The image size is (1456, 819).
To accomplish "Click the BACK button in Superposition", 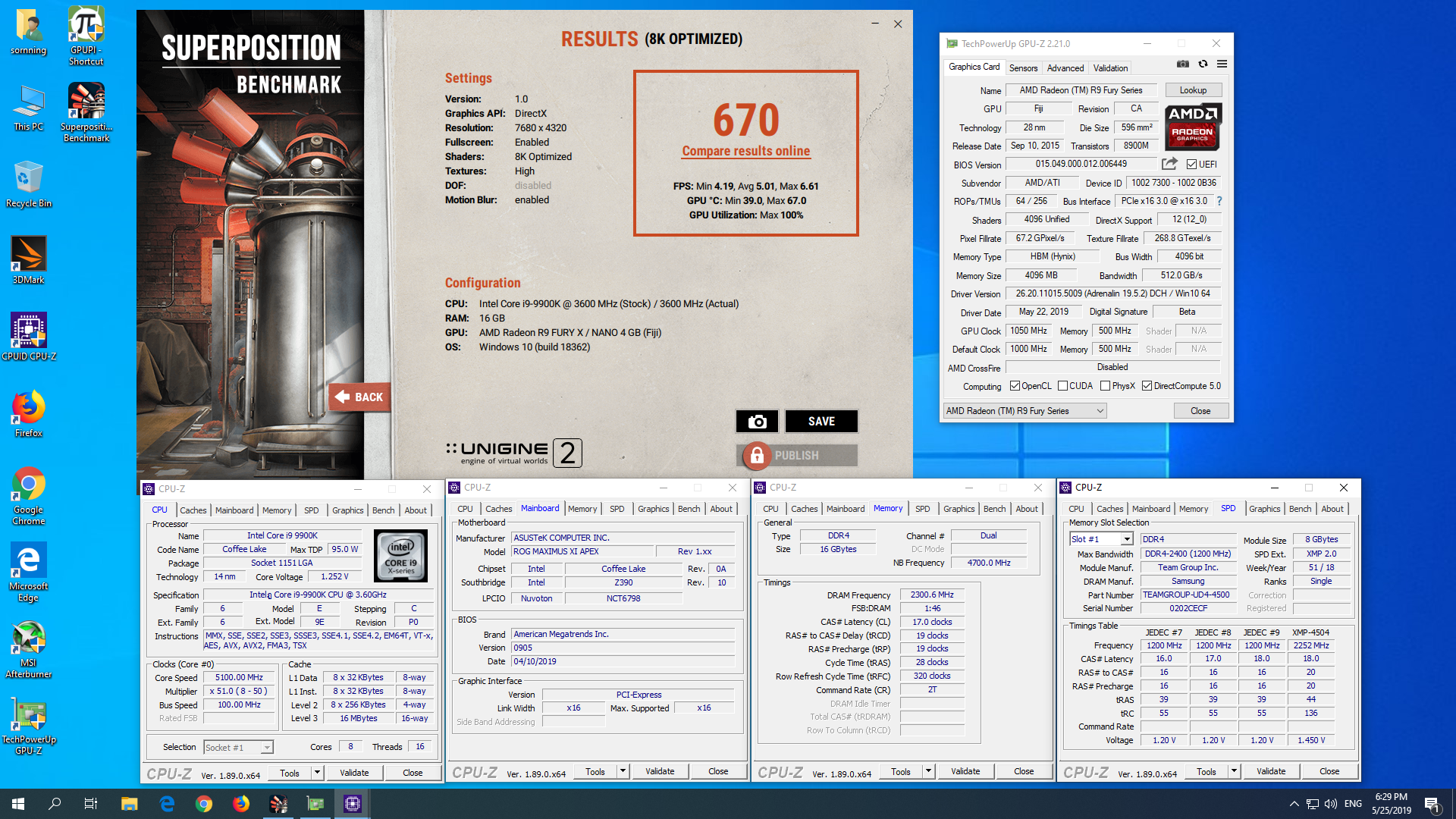I will click(359, 397).
